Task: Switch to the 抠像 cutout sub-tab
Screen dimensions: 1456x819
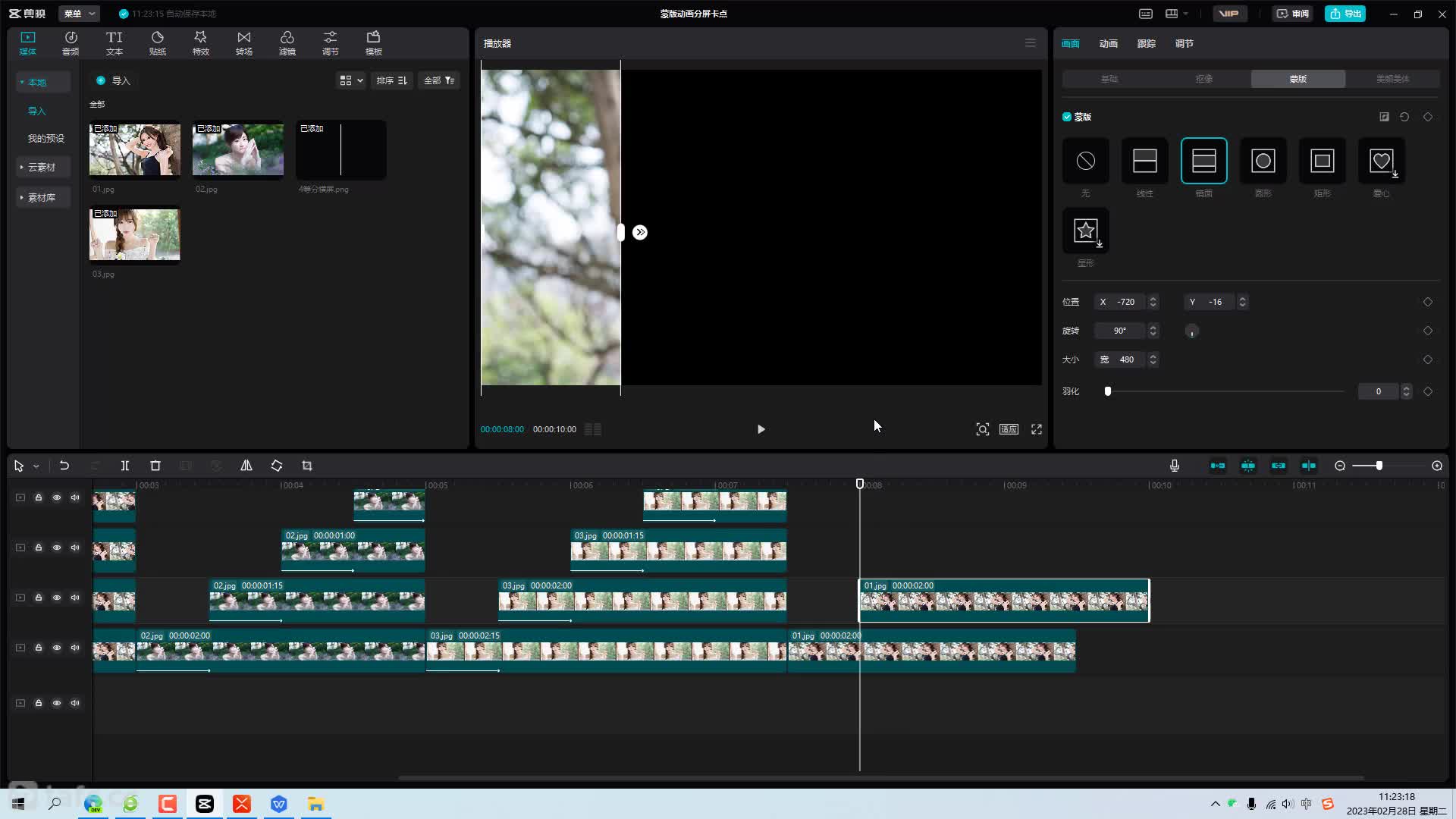Action: (1203, 79)
